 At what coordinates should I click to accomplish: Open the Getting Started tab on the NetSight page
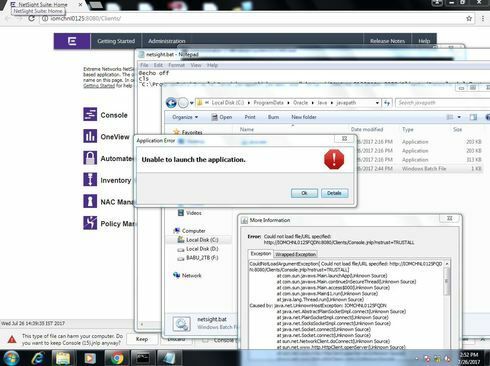click(x=116, y=41)
